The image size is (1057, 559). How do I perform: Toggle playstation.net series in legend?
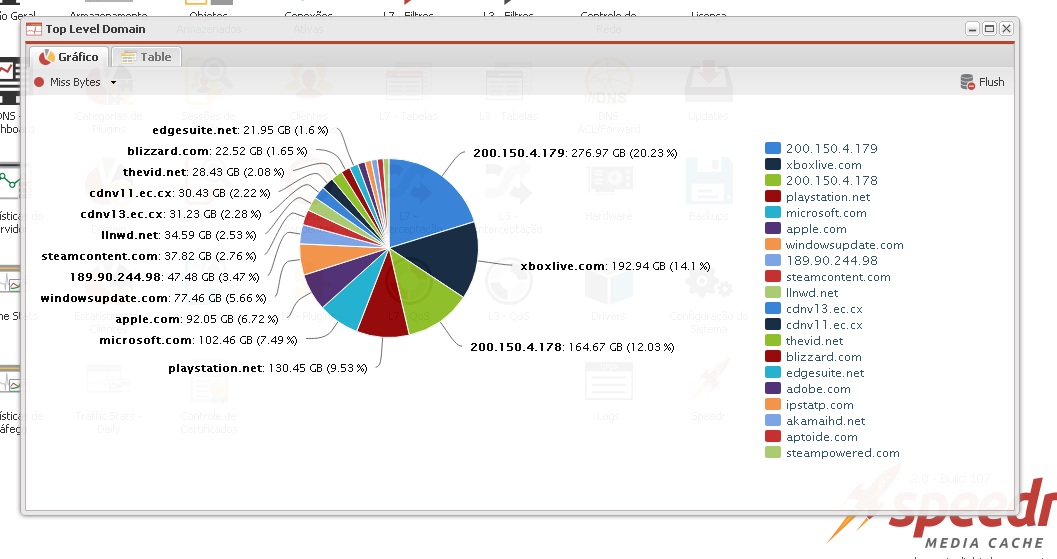coord(827,197)
